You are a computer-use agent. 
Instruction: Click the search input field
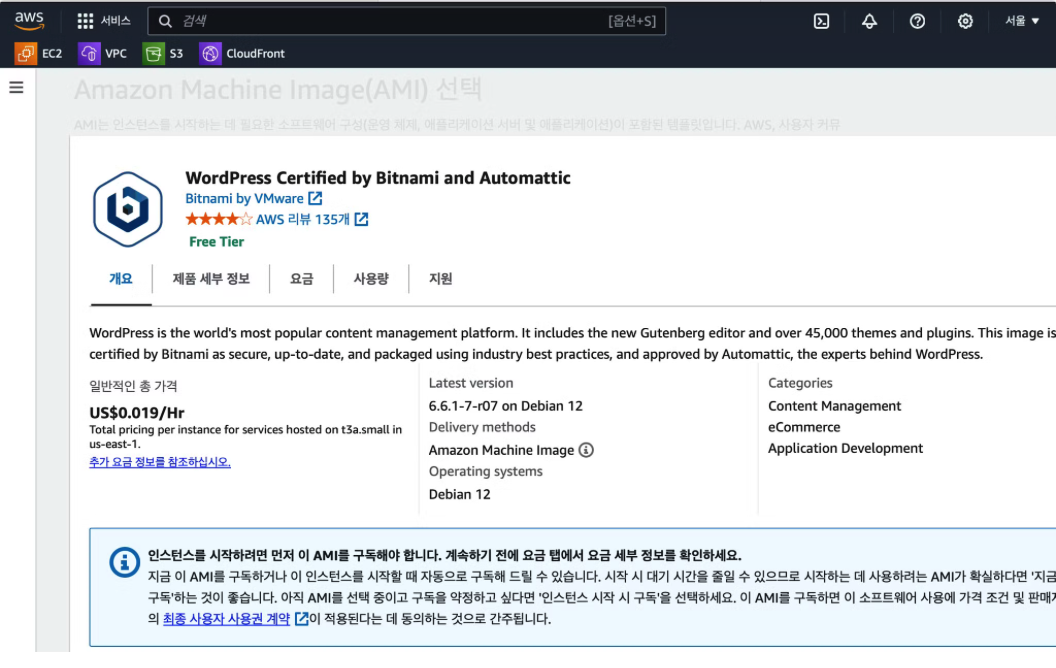point(407,22)
